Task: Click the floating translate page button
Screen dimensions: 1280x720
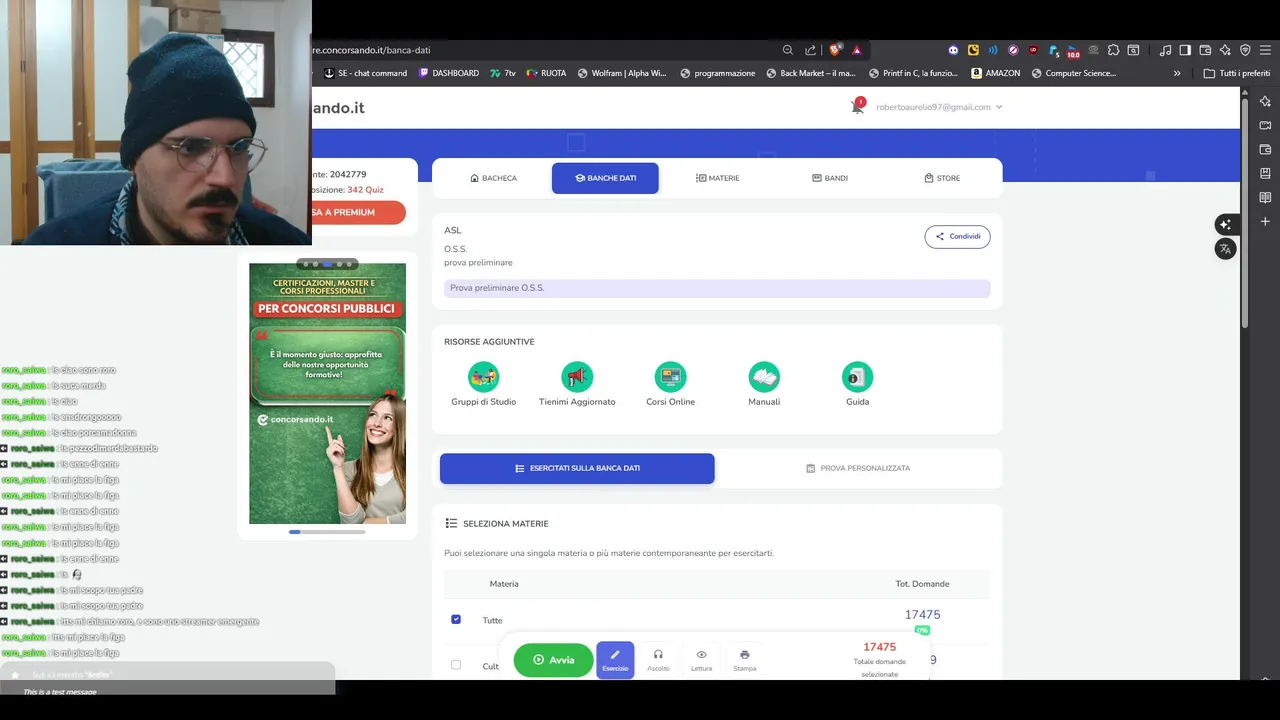Action: click(x=1225, y=249)
